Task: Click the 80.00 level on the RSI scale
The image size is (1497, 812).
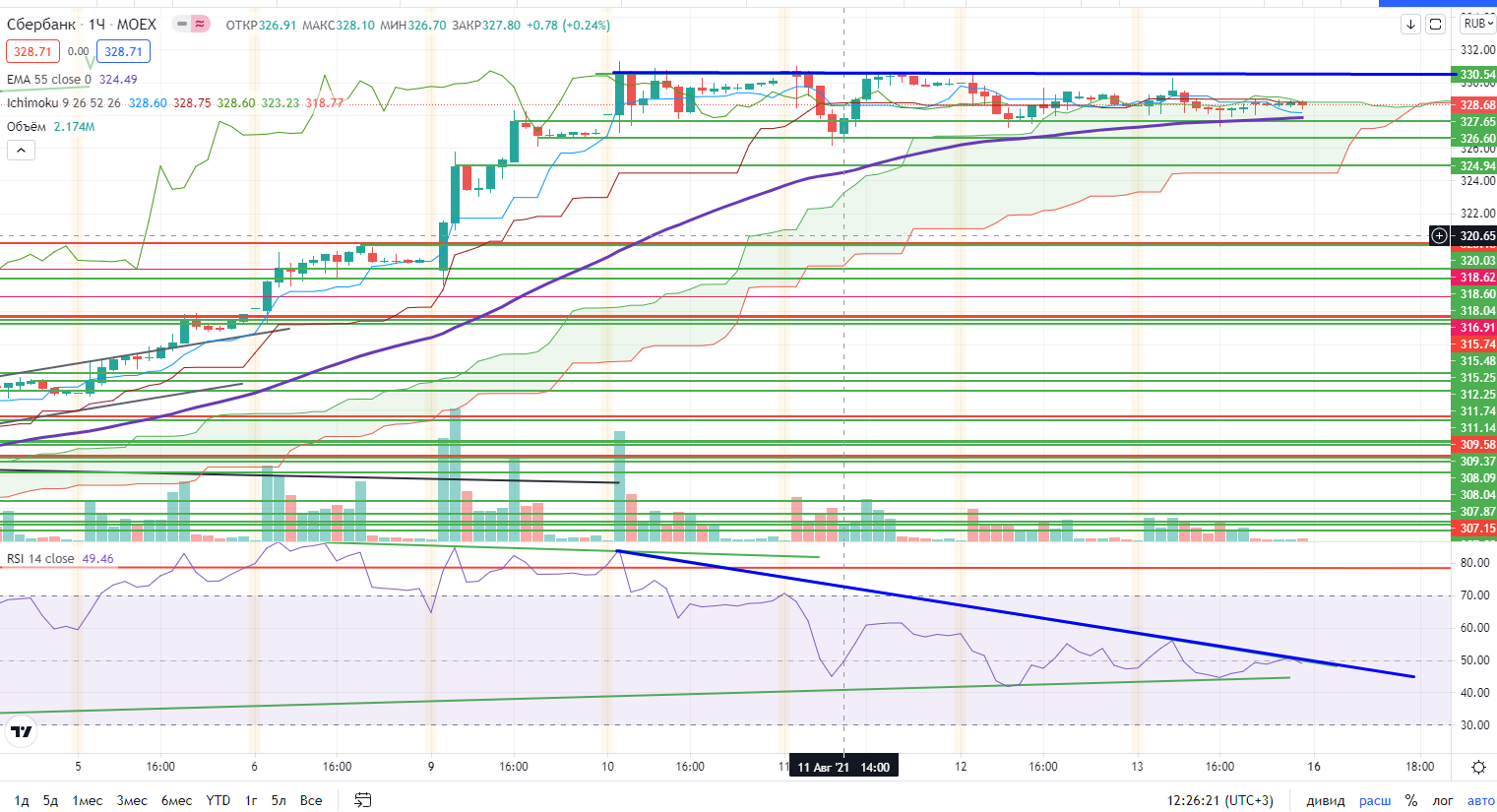Action: pyautogui.click(x=1474, y=563)
